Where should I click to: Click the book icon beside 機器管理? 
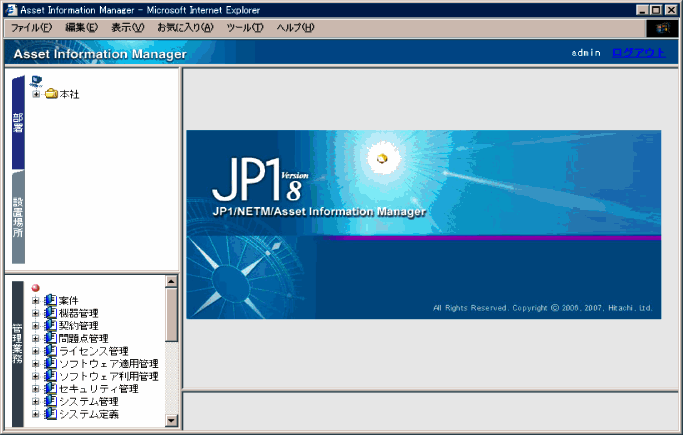point(51,313)
